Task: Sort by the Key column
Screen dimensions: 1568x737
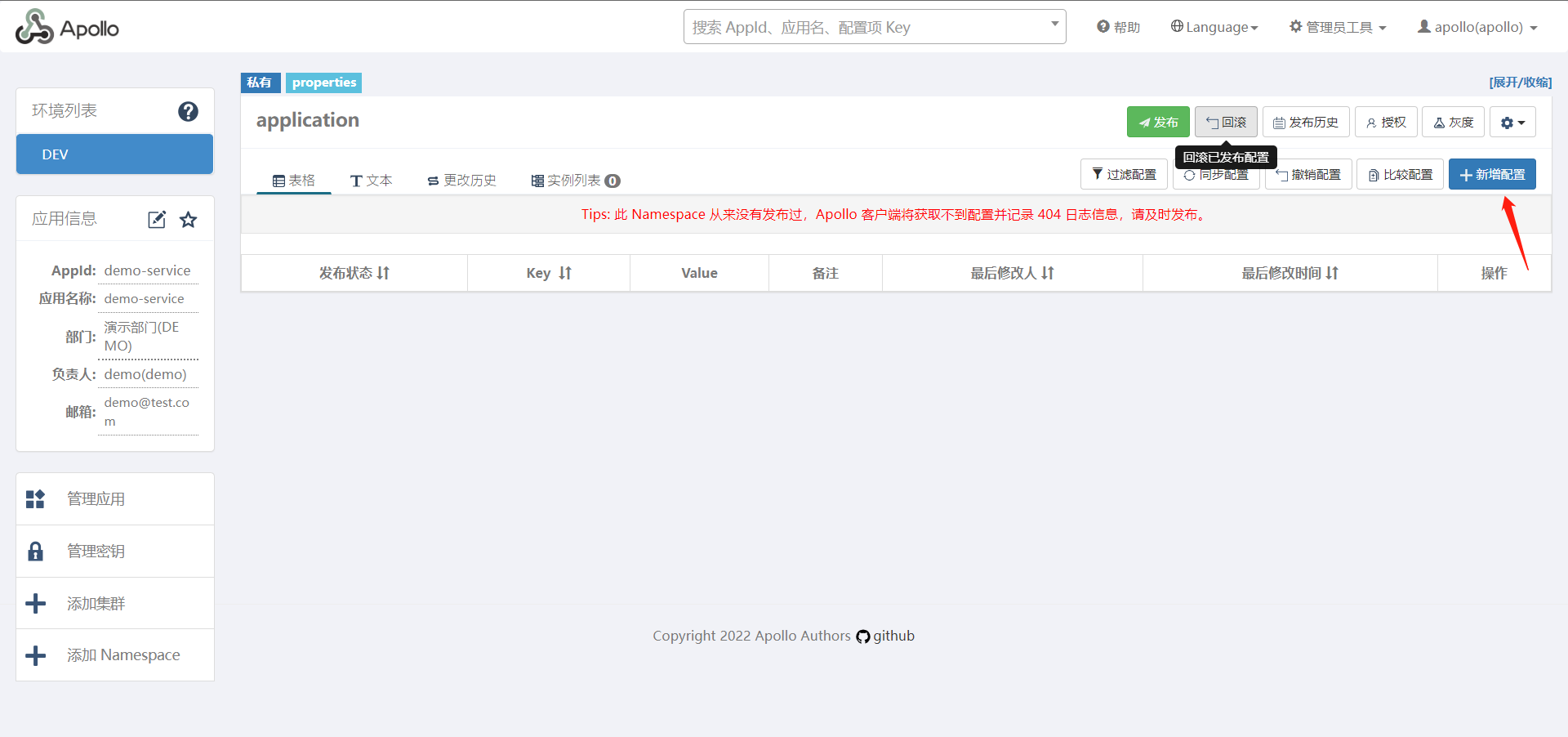Action: 549,273
